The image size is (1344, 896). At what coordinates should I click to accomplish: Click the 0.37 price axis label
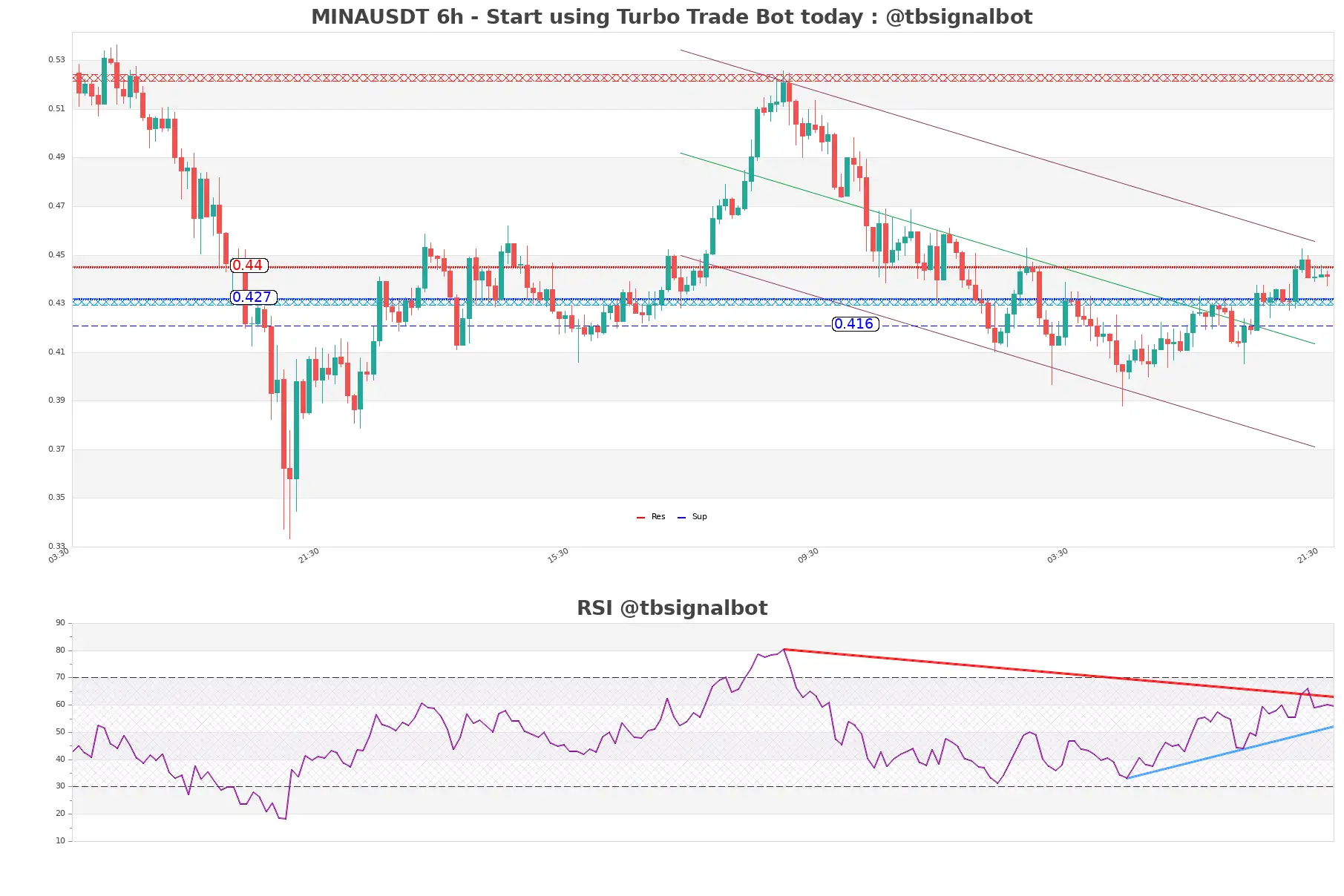click(56, 449)
